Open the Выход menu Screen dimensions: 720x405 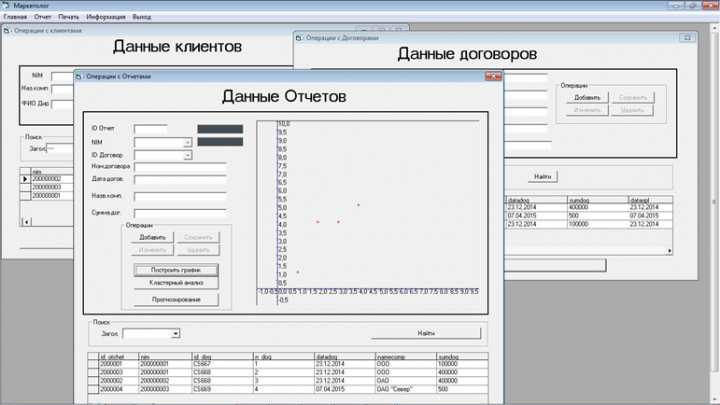click(x=141, y=17)
